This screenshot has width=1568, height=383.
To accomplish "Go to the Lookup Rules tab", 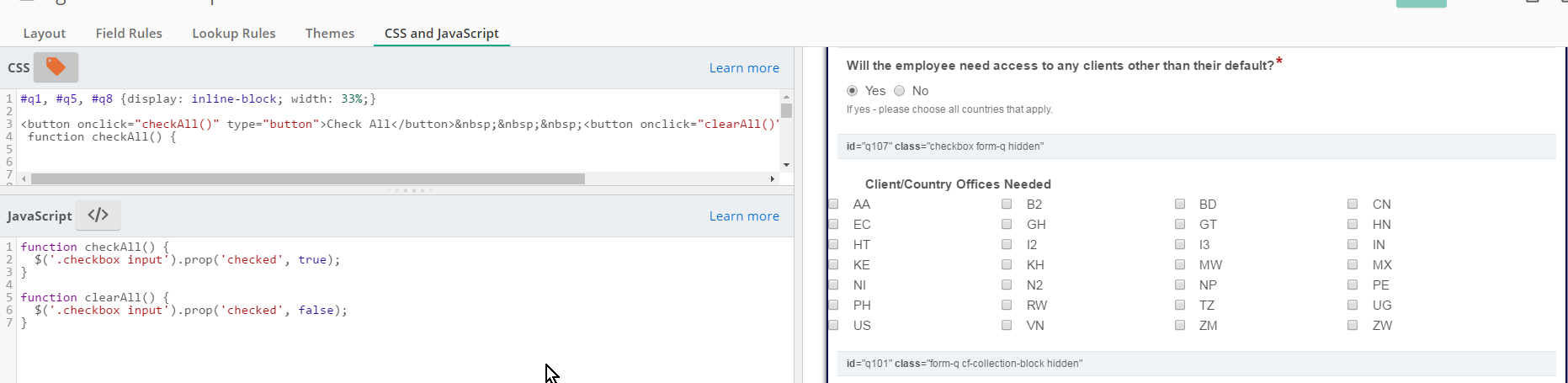I will [234, 34].
